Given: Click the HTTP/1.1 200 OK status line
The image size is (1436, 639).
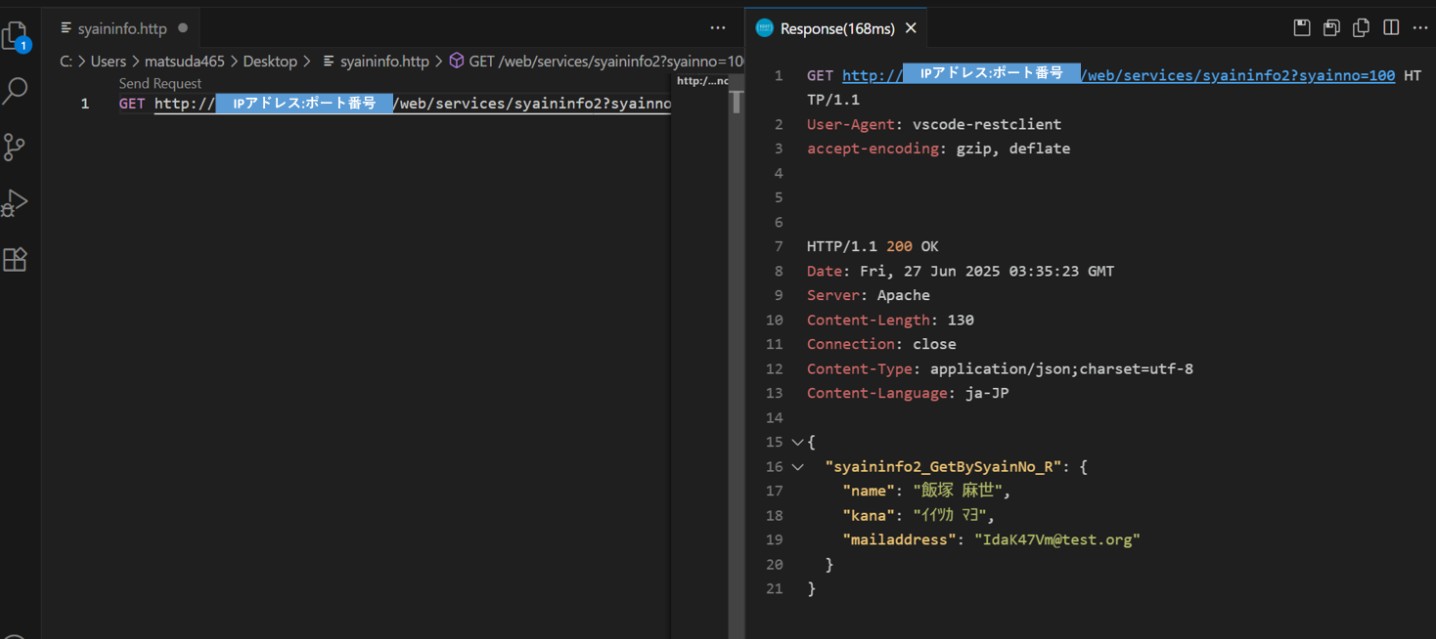Looking at the screenshot, I should 872,246.
